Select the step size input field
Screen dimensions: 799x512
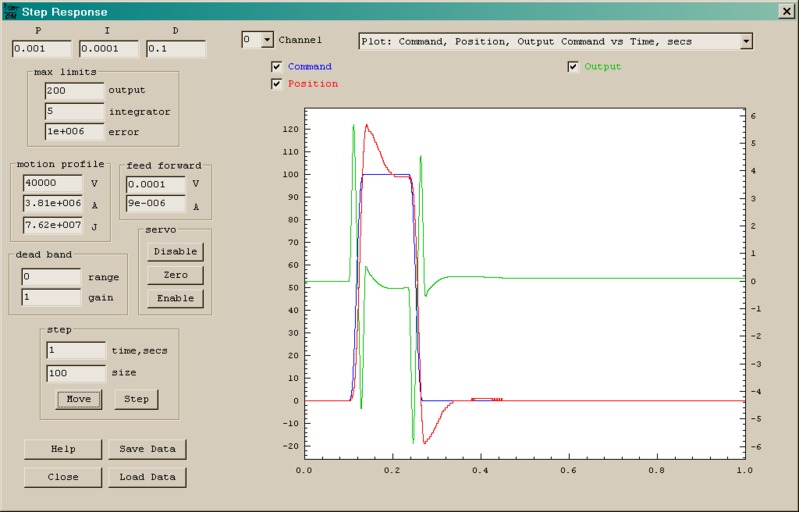pyautogui.click(x=75, y=372)
